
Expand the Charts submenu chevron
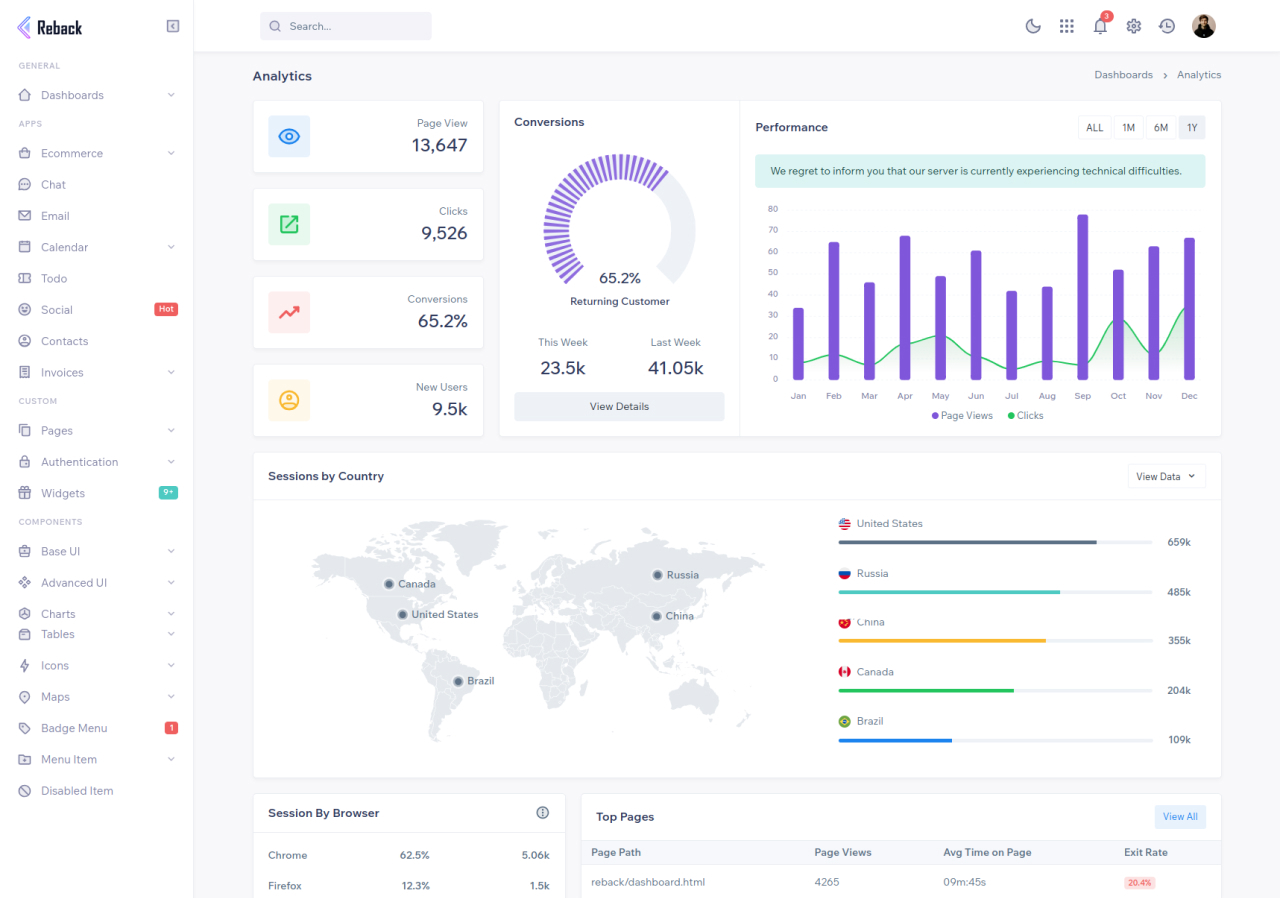click(x=171, y=614)
